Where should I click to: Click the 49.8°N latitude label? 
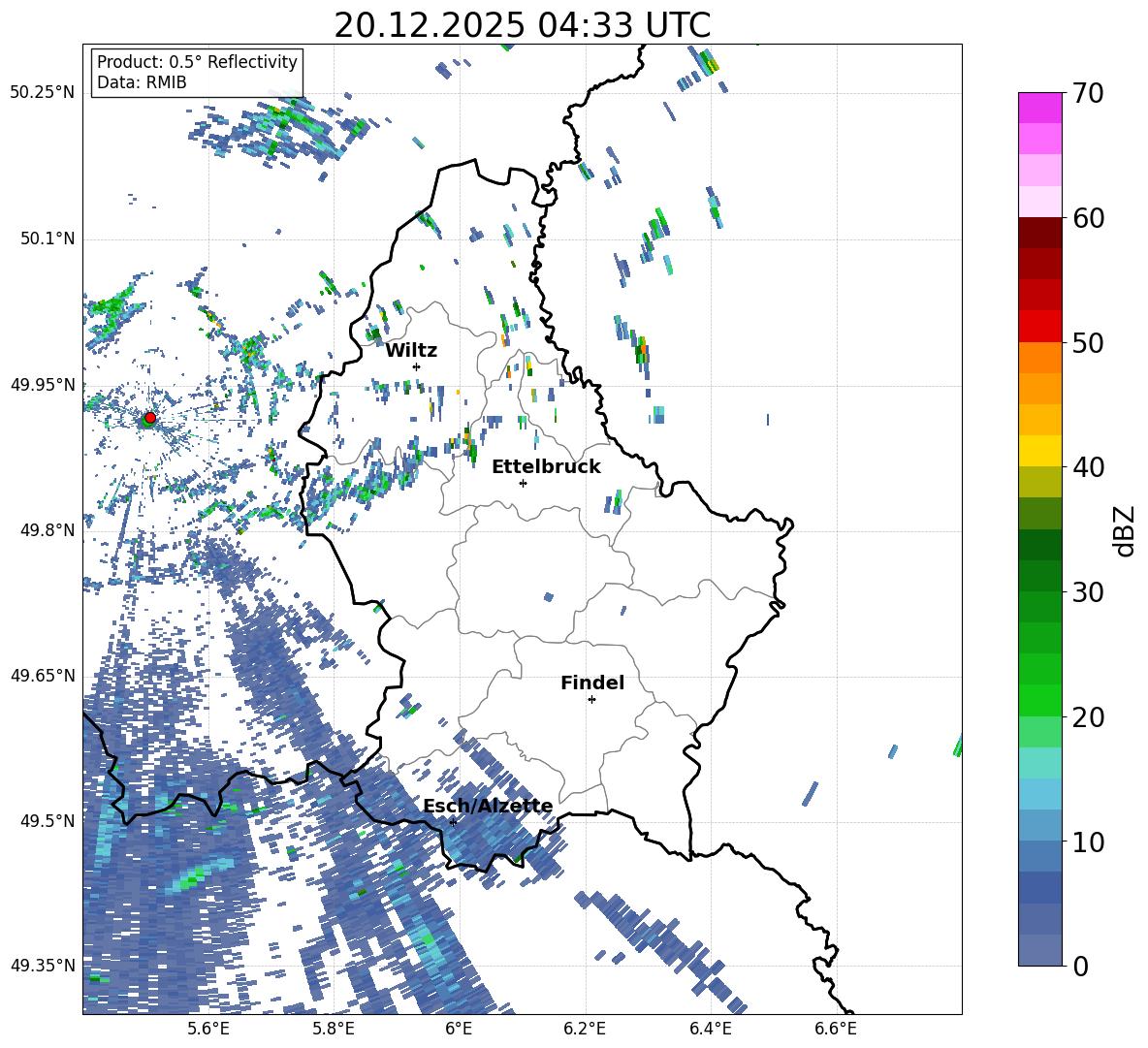[47, 530]
